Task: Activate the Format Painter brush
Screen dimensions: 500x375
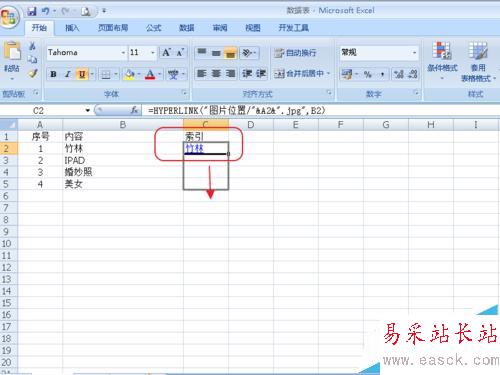Action: coord(33,73)
